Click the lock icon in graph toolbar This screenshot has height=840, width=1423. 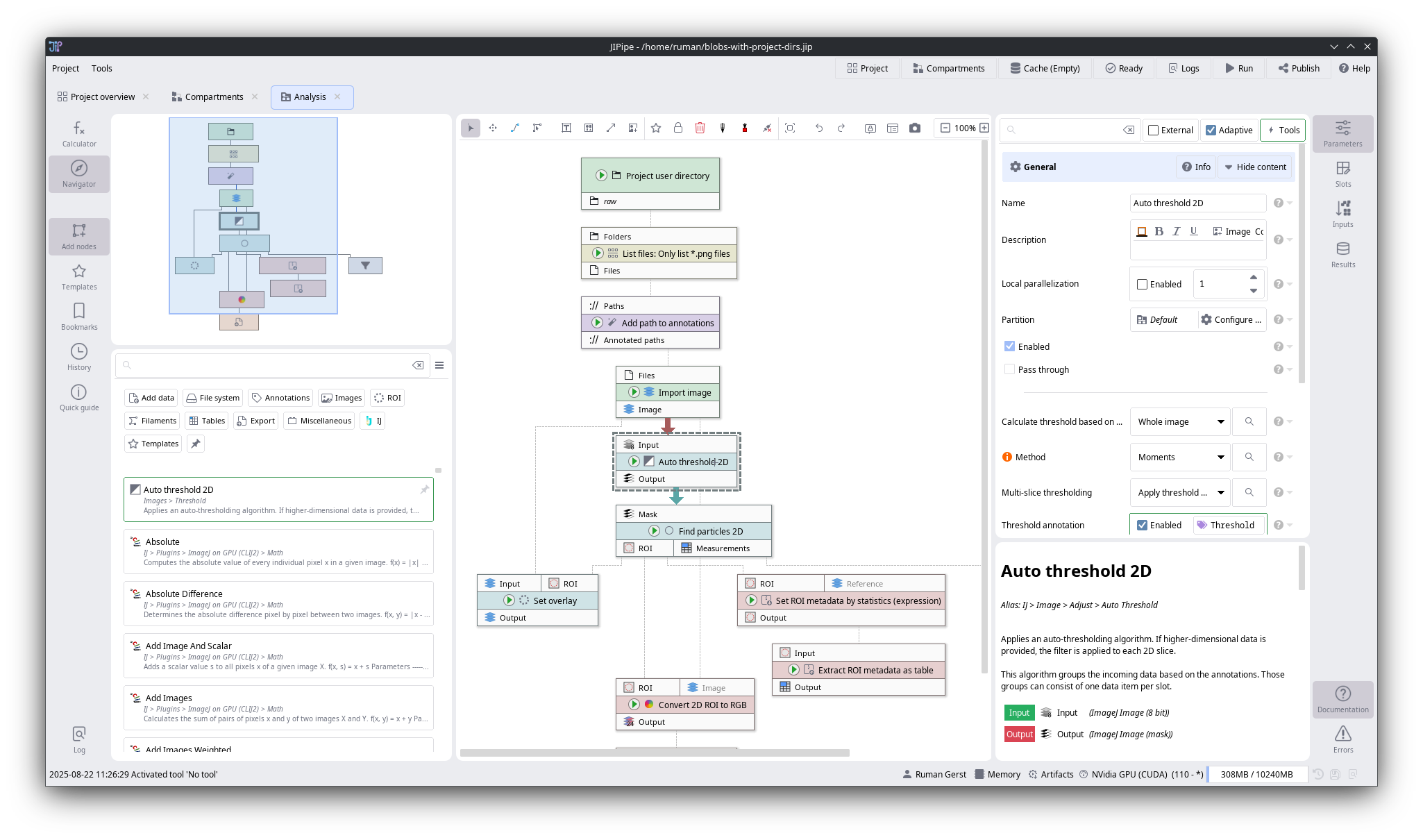coord(678,128)
